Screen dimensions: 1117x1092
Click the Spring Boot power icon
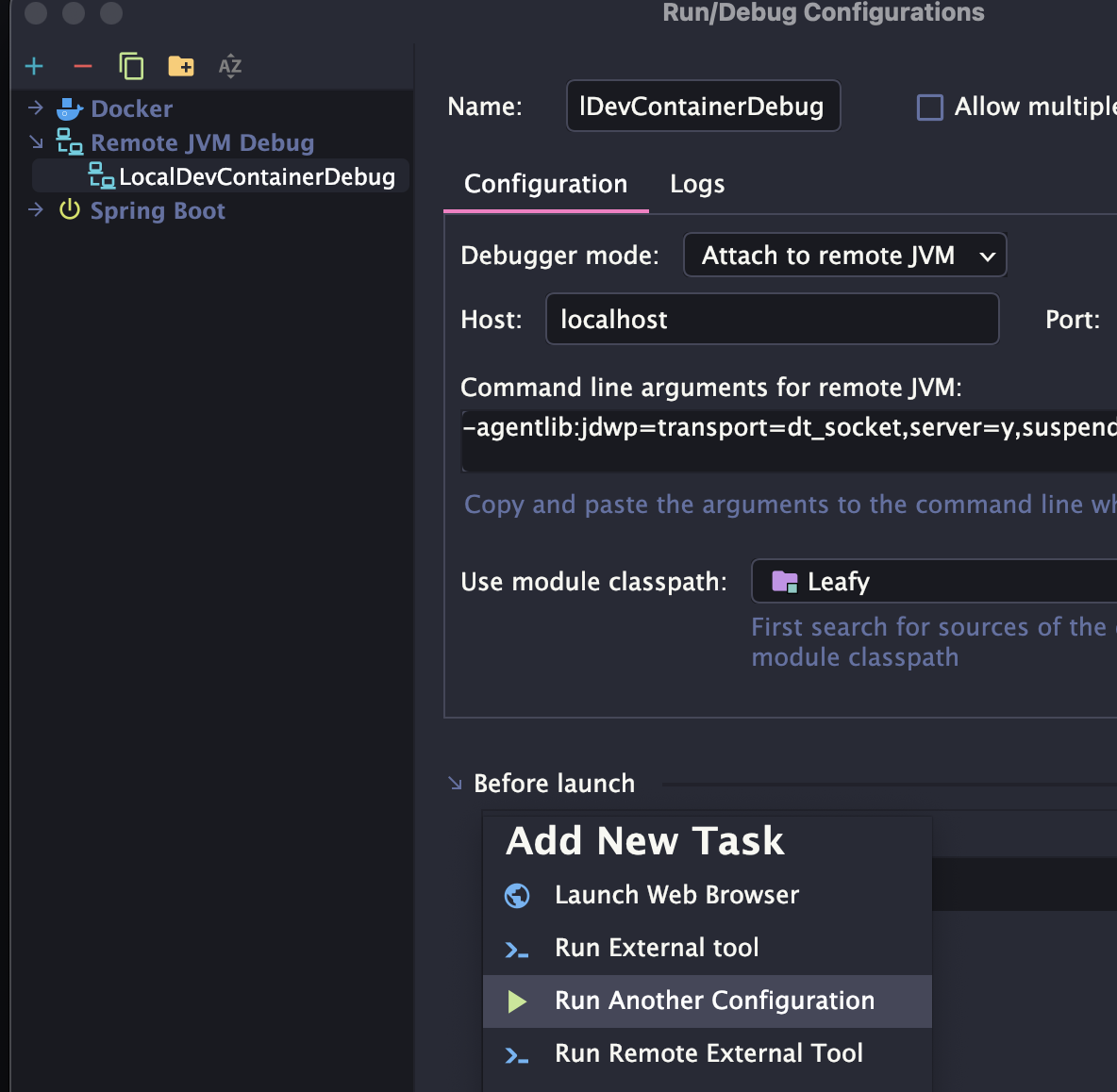(x=69, y=210)
